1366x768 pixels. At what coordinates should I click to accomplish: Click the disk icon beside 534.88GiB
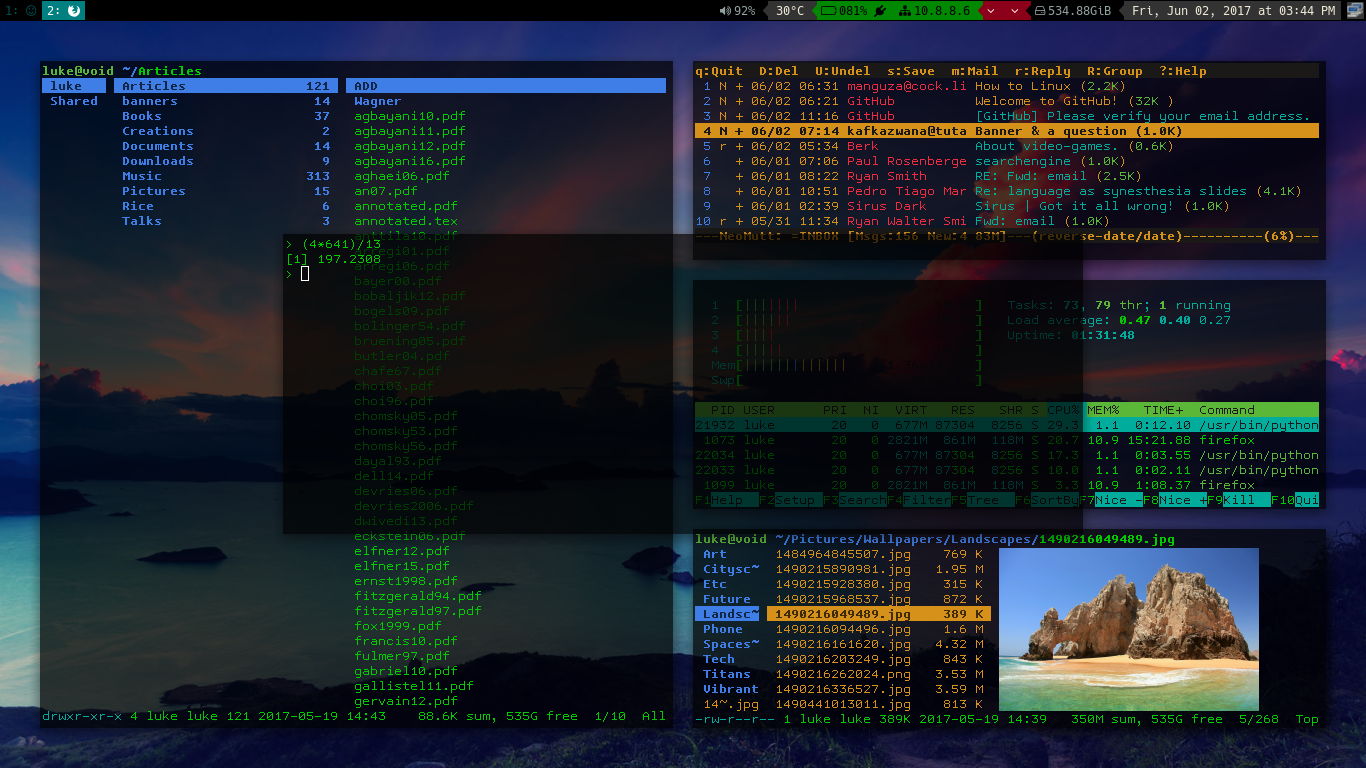tap(1040, 11)
